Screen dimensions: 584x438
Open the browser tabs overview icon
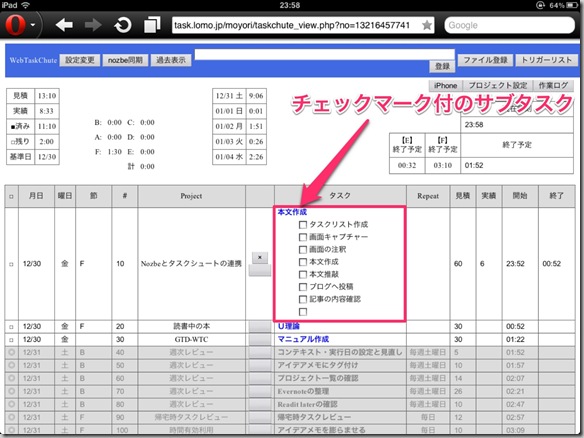[x=152, y=25]
